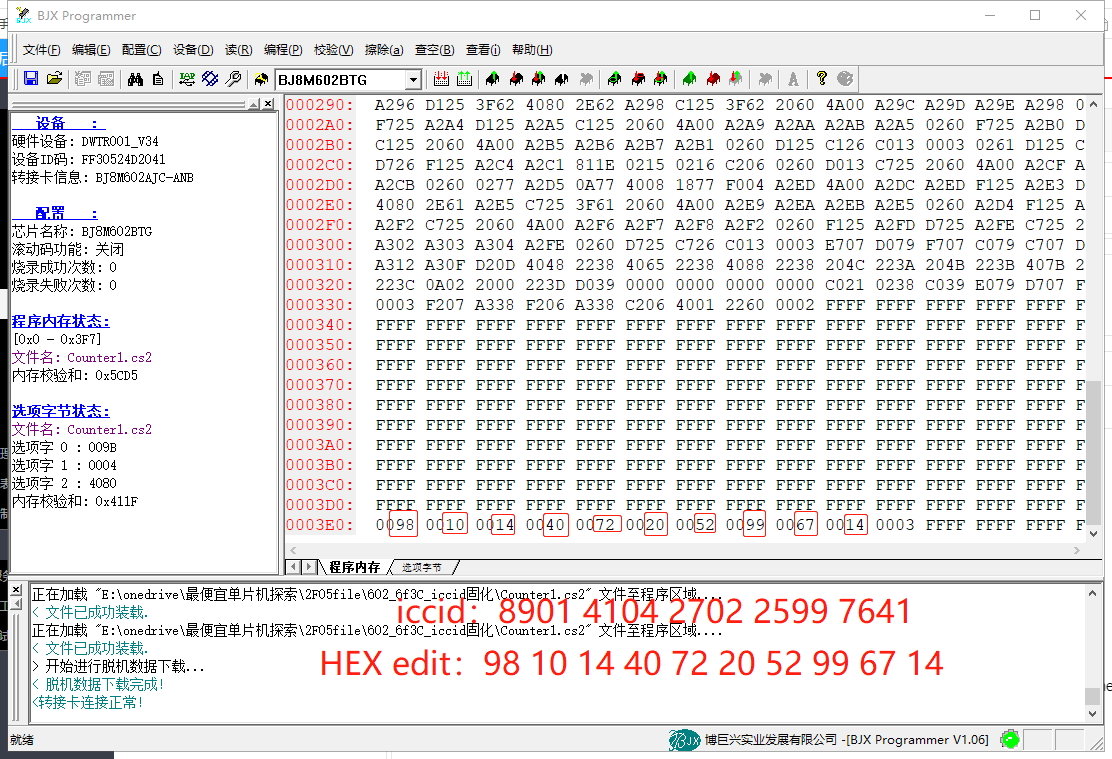This screenshot has height=759, width=1112.
Task: Open the 读(R) menu
Action: (238, 50)
